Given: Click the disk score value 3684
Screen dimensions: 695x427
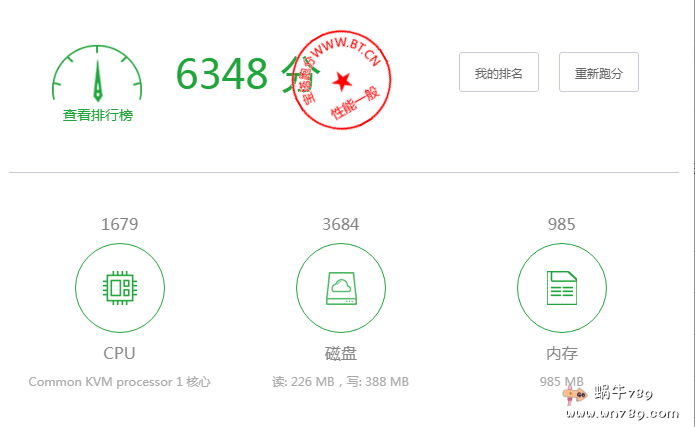Looking at the screenshot, I should (x=341, y=224).
